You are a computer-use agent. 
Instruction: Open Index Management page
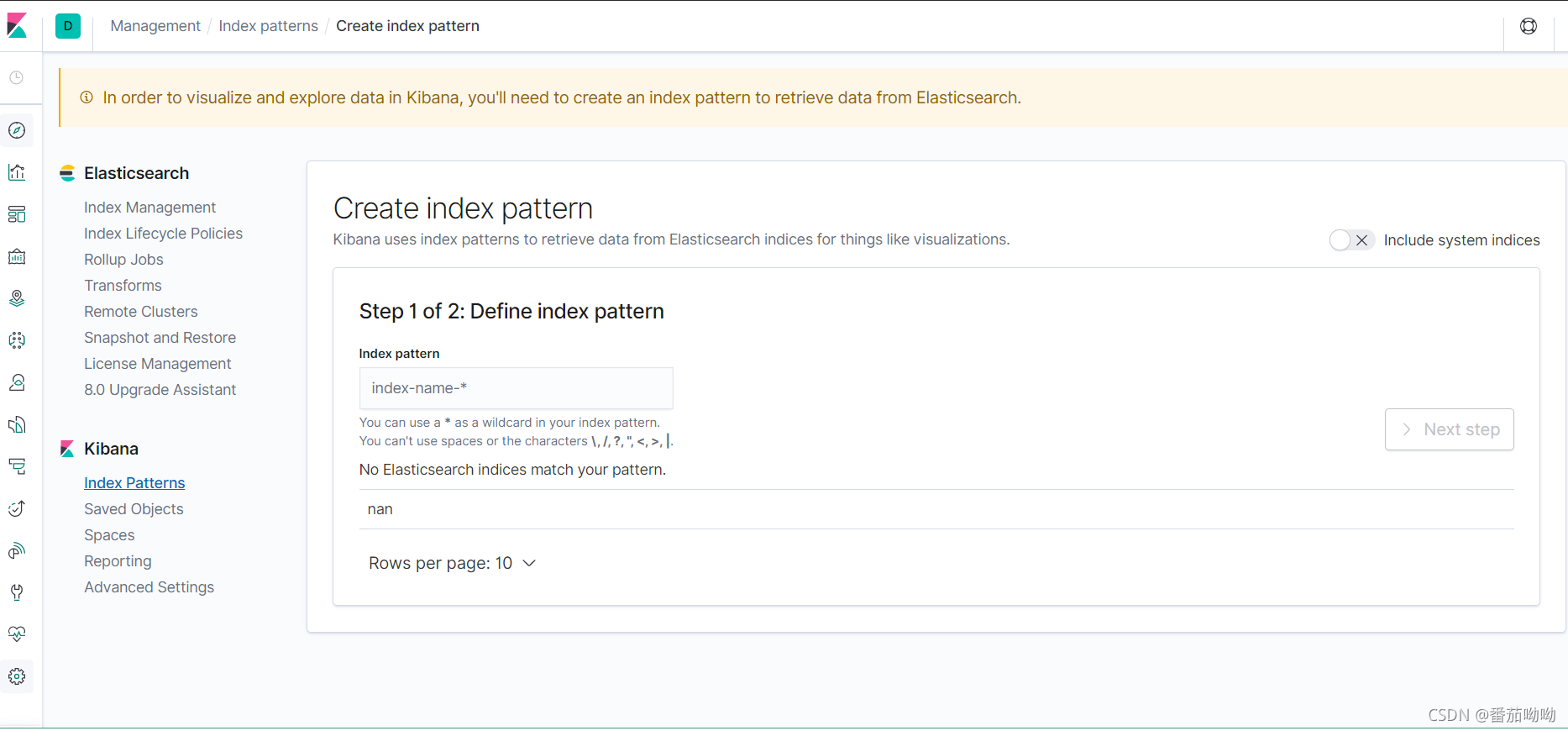(149, 208)
